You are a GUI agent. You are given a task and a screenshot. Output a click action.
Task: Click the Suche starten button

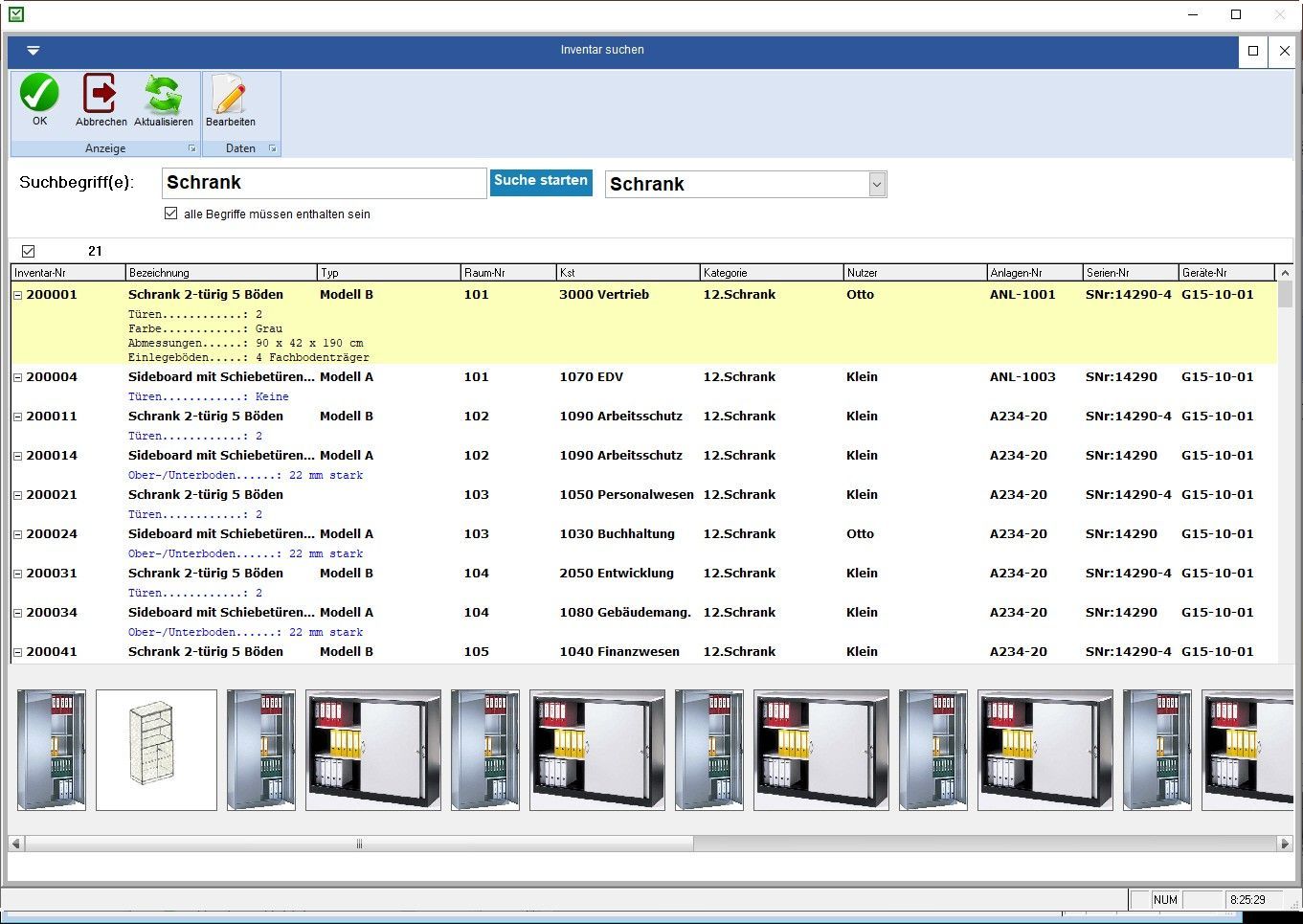coord(541,181)
